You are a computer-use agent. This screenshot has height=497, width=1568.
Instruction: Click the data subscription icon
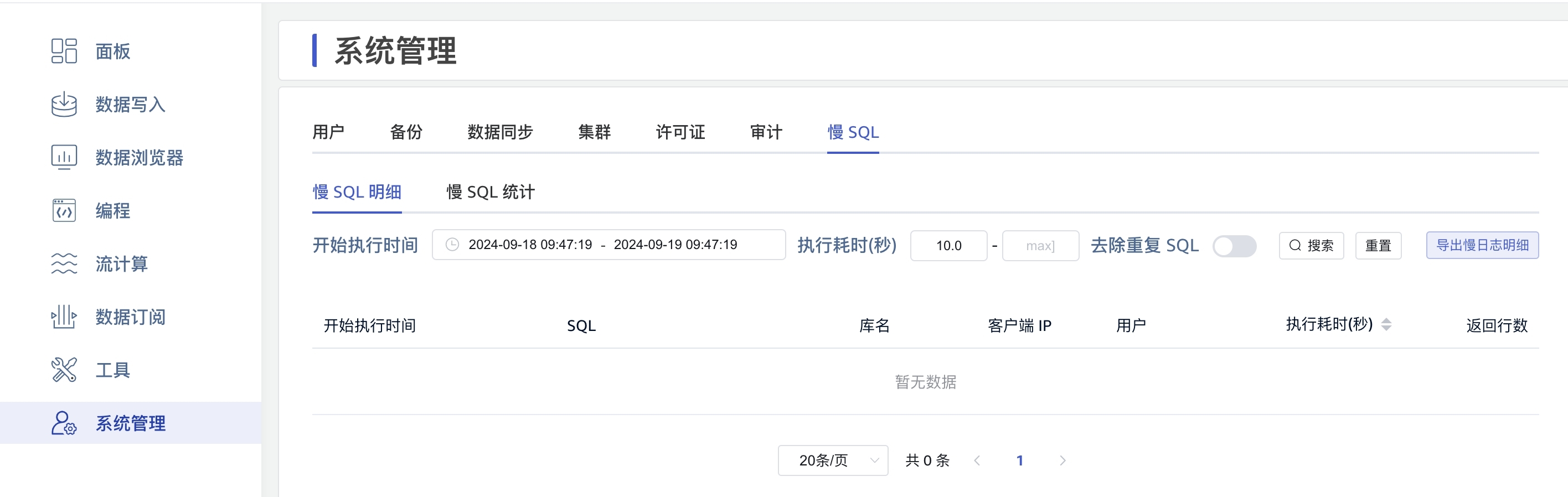pos(64,317)
